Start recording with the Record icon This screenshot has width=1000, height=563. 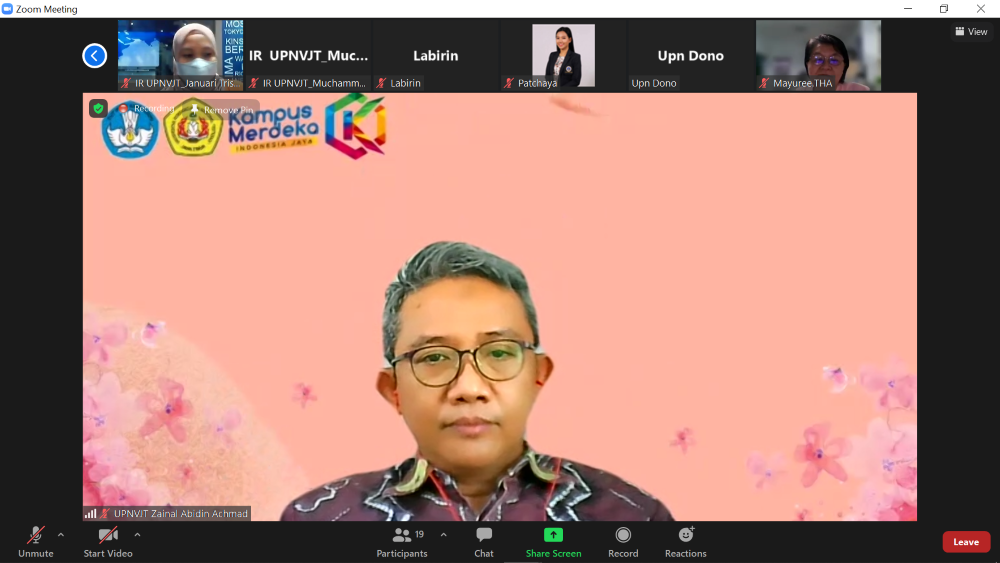coord(623,541)
